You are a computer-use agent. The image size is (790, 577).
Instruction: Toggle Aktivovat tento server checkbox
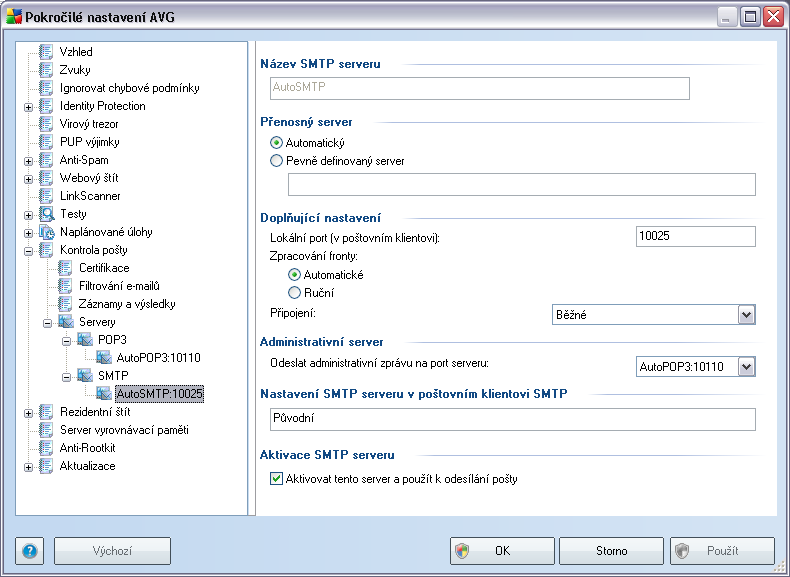tap(276, 479)
